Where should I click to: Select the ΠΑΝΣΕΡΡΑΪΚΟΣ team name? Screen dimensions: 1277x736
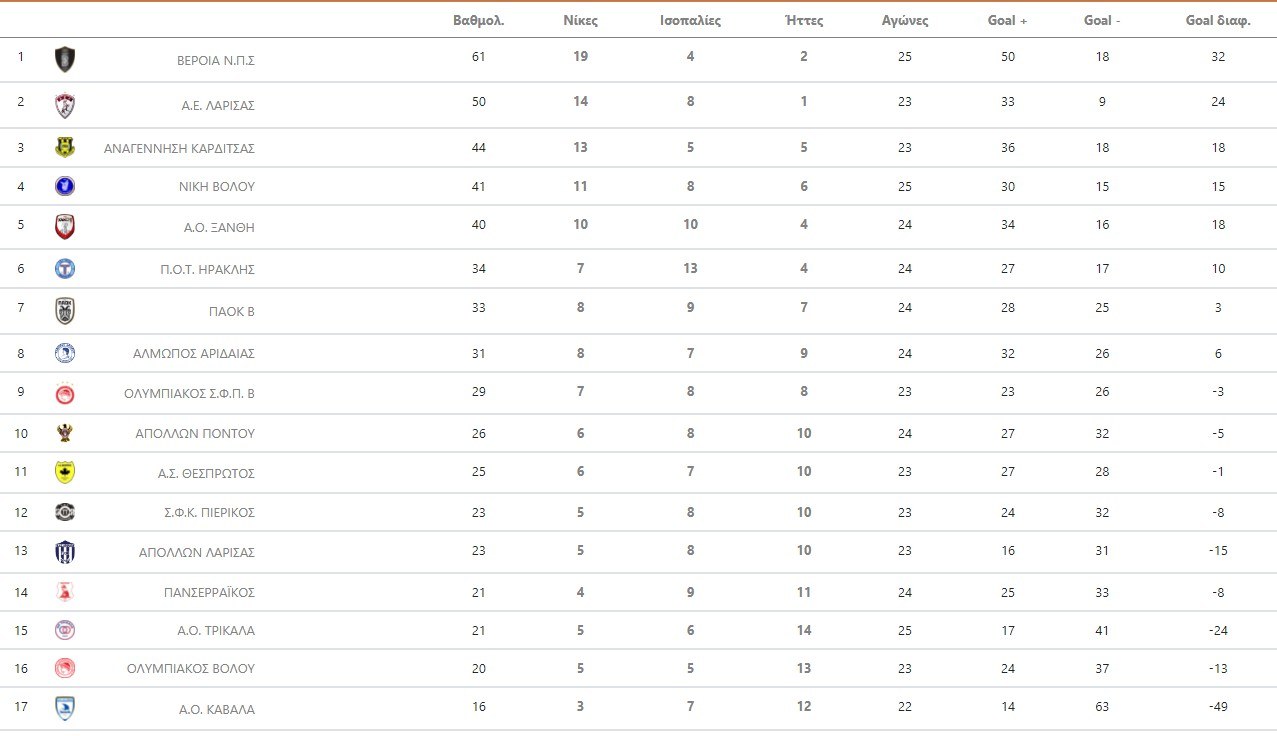click(x=209, y=592)
